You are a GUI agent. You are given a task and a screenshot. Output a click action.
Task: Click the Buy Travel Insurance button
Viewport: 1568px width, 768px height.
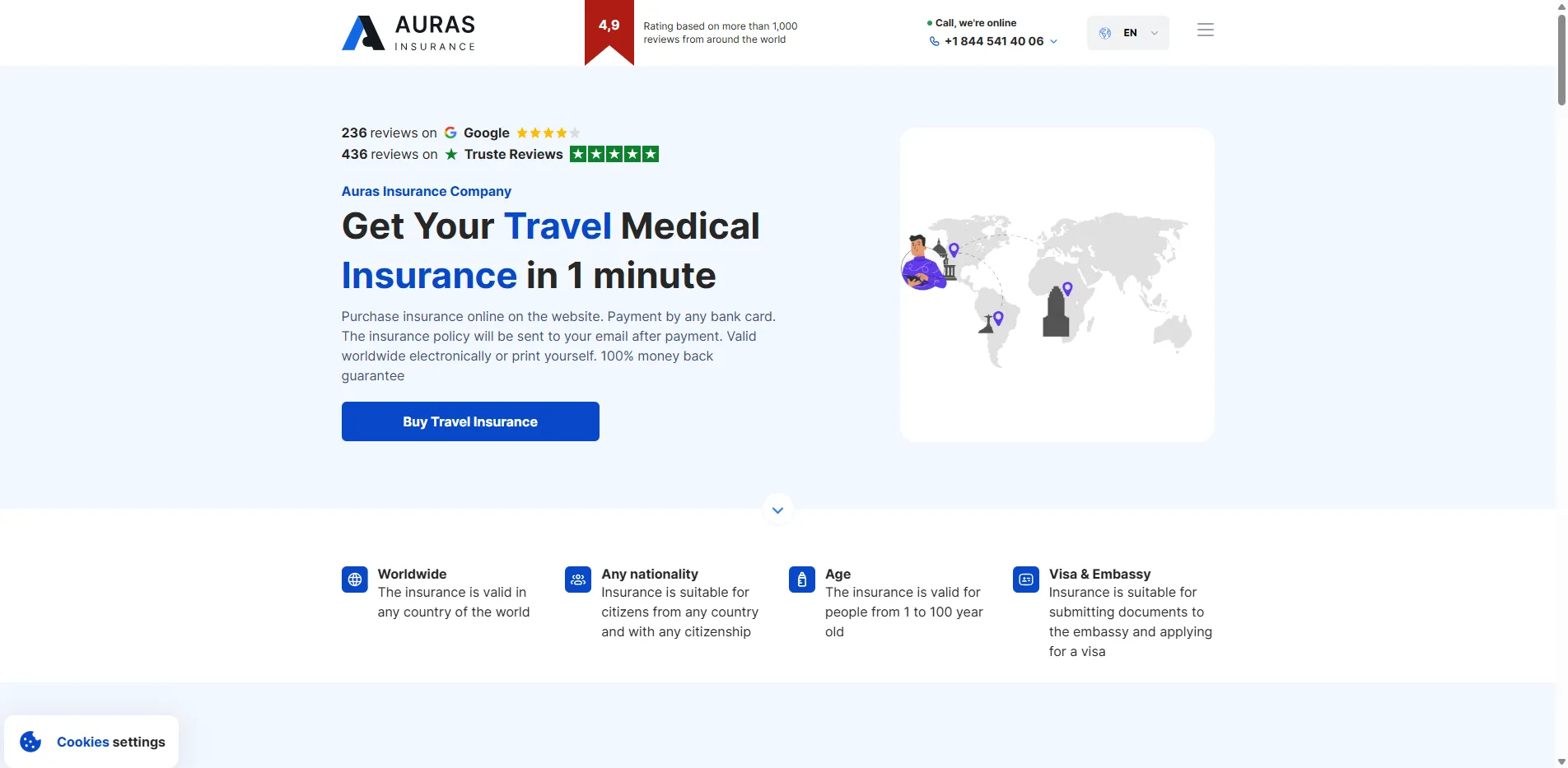click(469, 421)
